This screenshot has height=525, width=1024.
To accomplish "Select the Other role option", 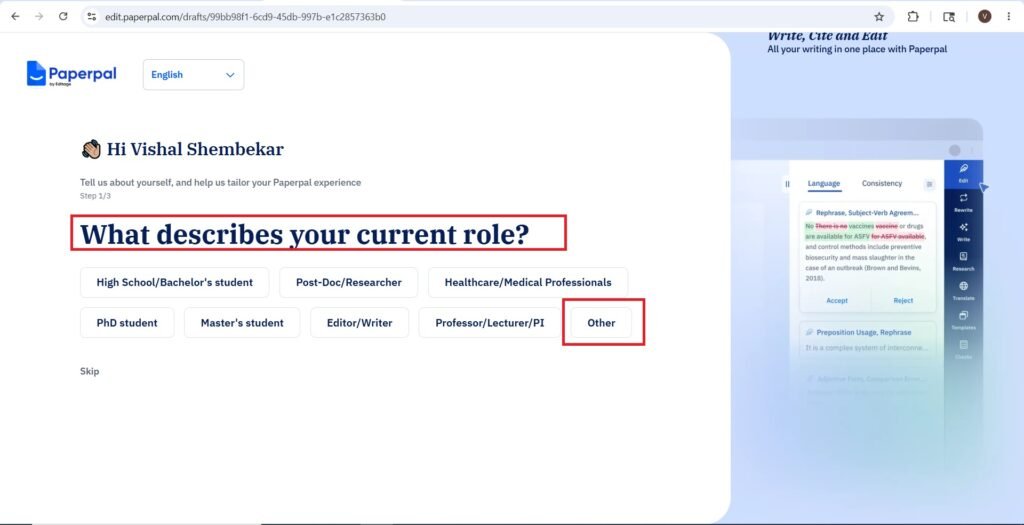I will point(601,323).
